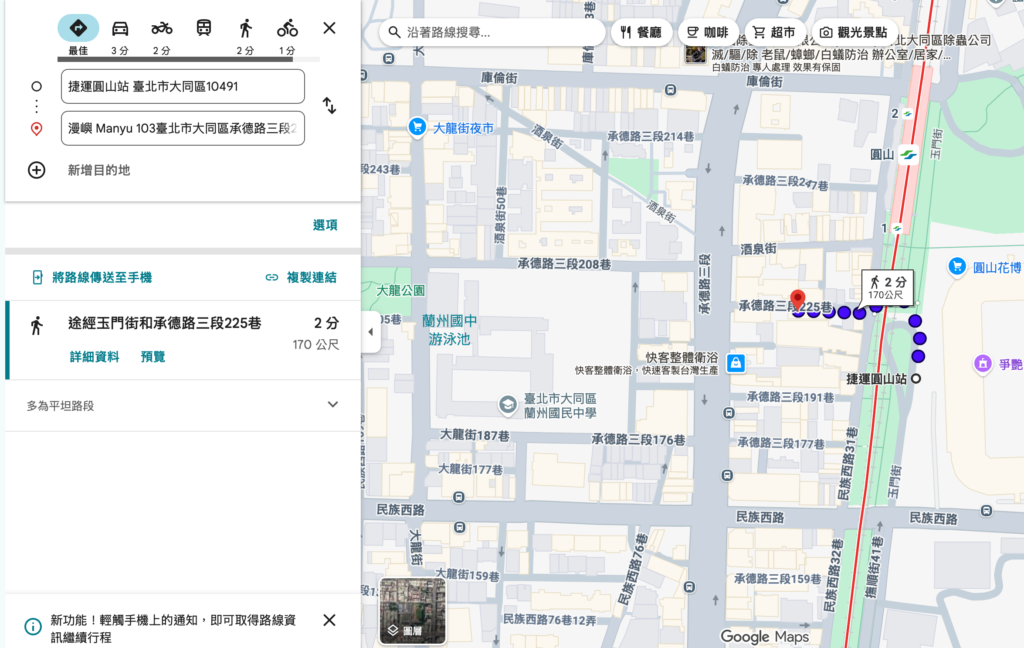Switch to public transit directions mode
The width and height of the screenshot is (1024, 648).
click(204, 27)
